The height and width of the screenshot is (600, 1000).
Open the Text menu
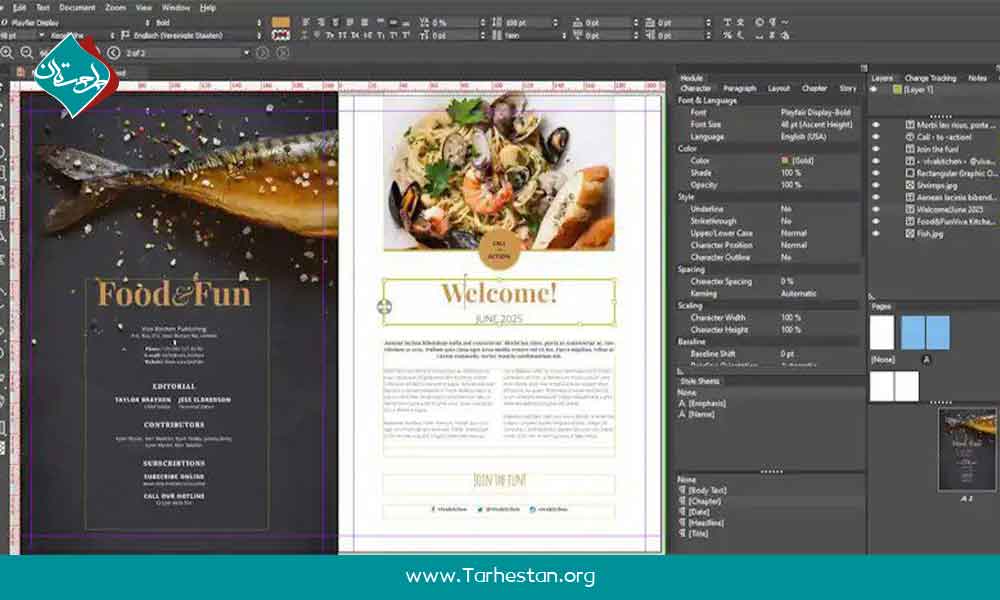coord(43,8)
